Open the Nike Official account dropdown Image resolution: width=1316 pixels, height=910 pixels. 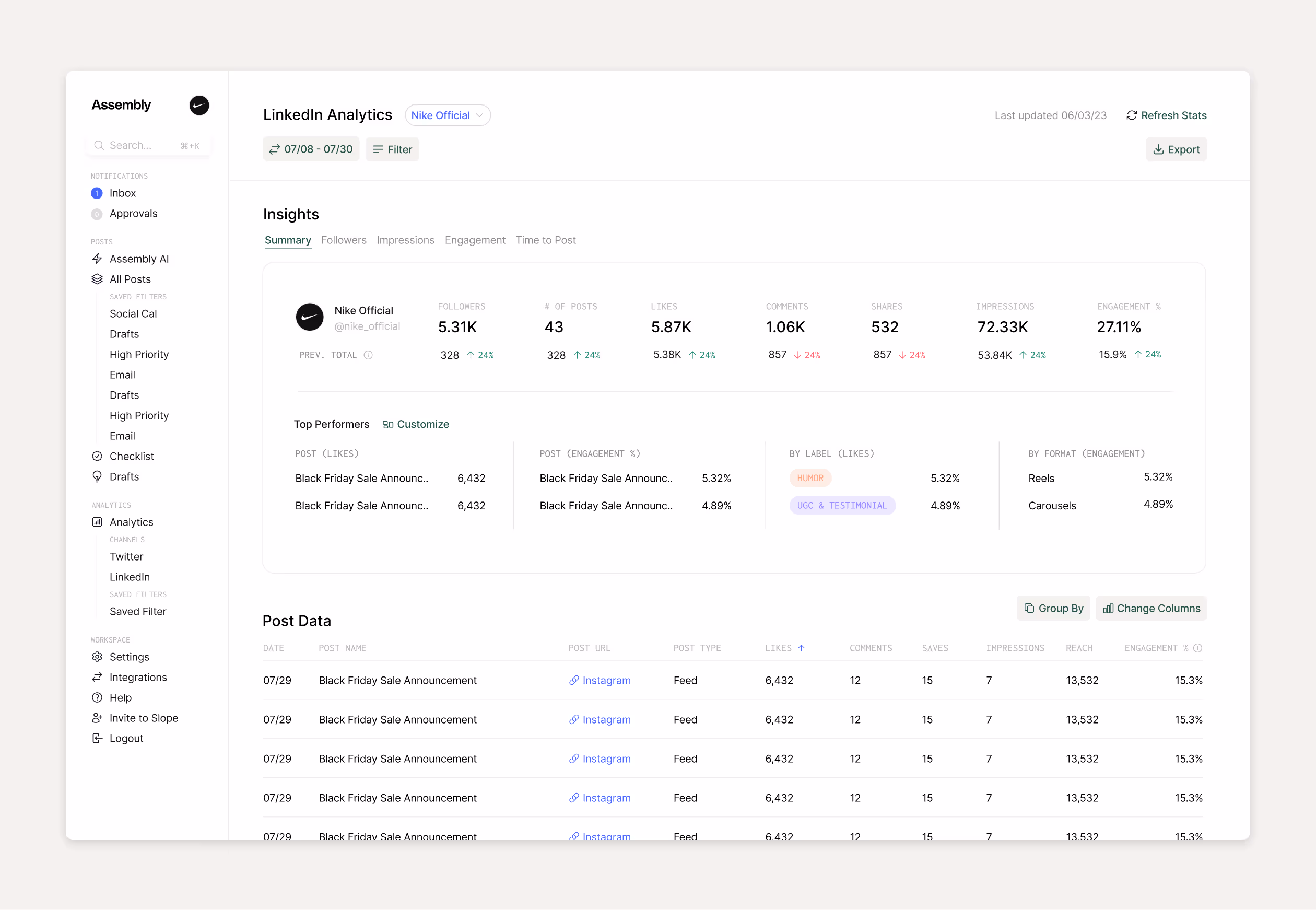pos(448,116)
